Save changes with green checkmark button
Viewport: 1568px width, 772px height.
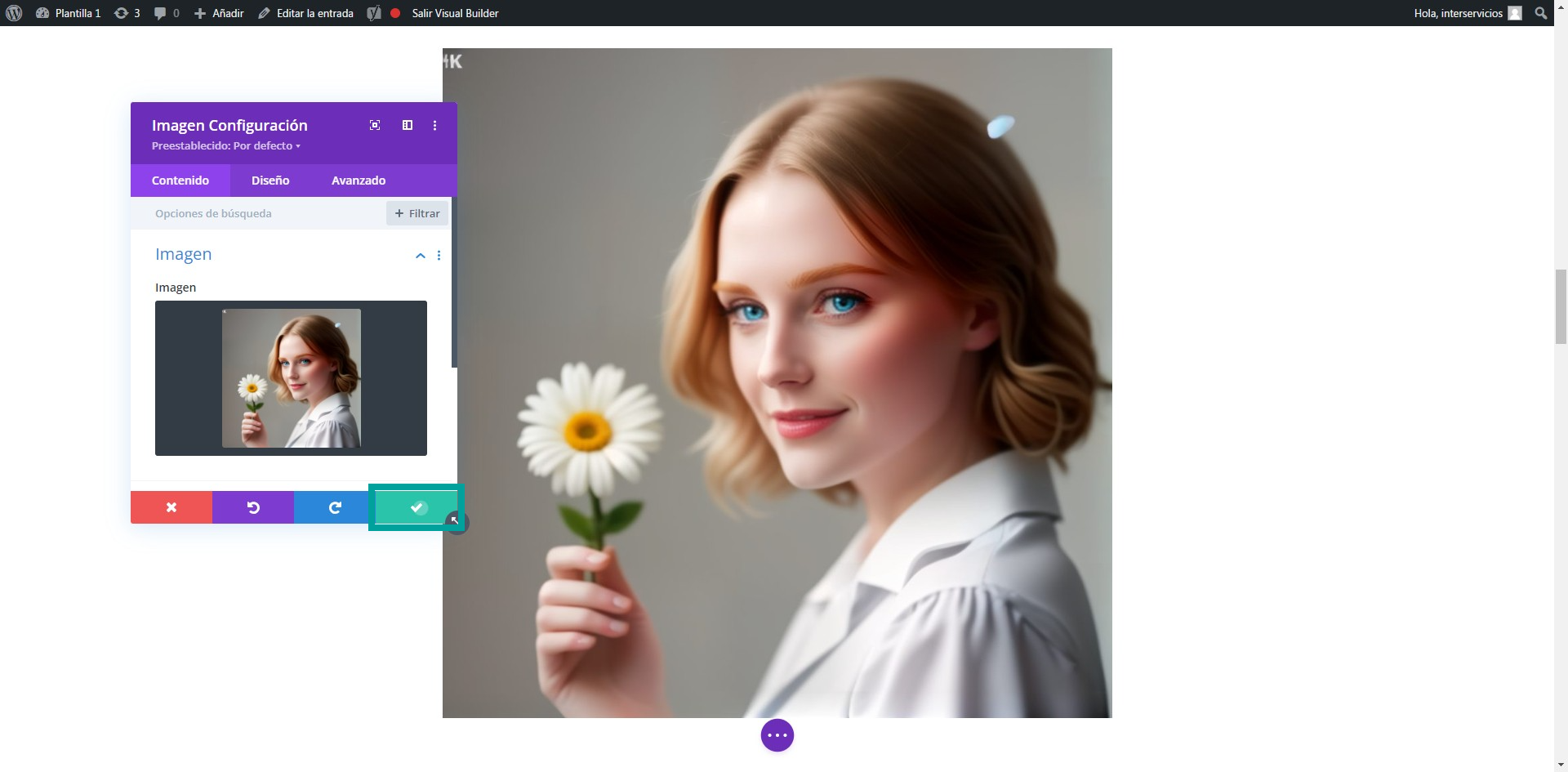pos(416,507)
